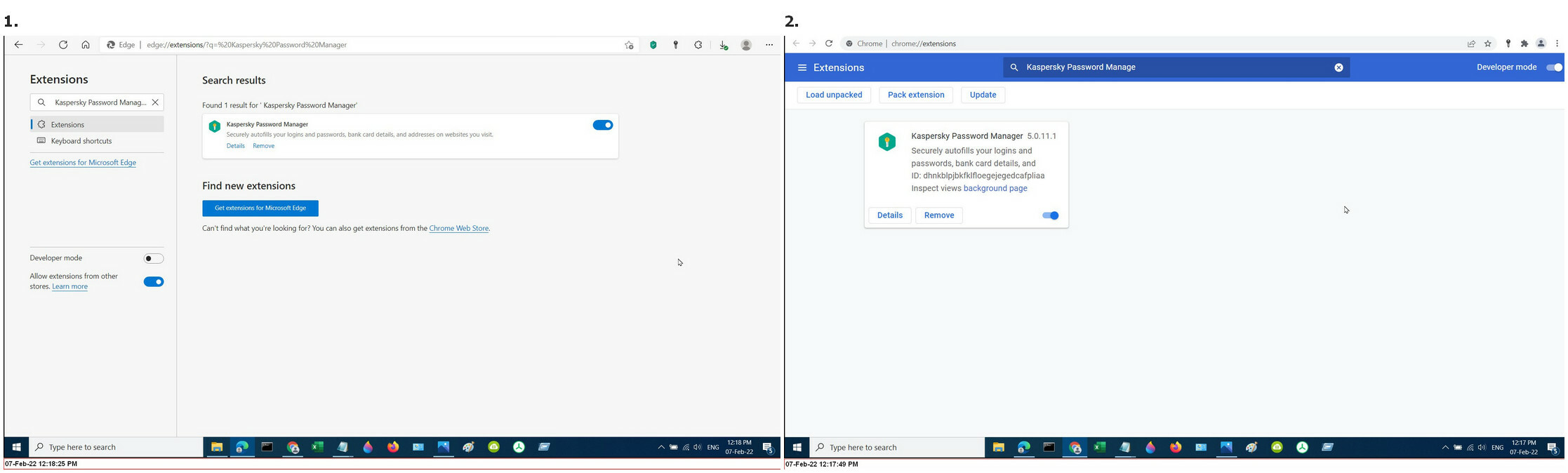Open Edge Settings and more menu
1568x473 pixels.
[x=769, y=45]
